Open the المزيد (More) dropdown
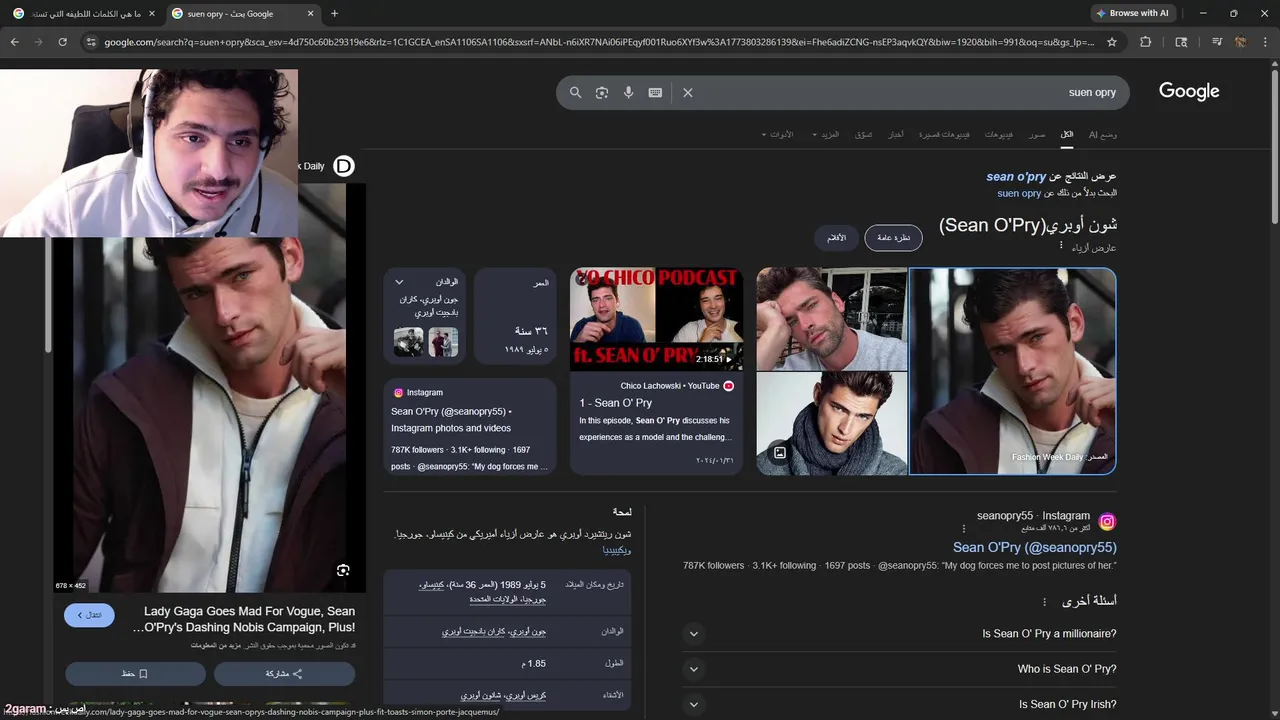This screenshot has height=720, width=1280. pyautogui.click(x=826, y=134)
